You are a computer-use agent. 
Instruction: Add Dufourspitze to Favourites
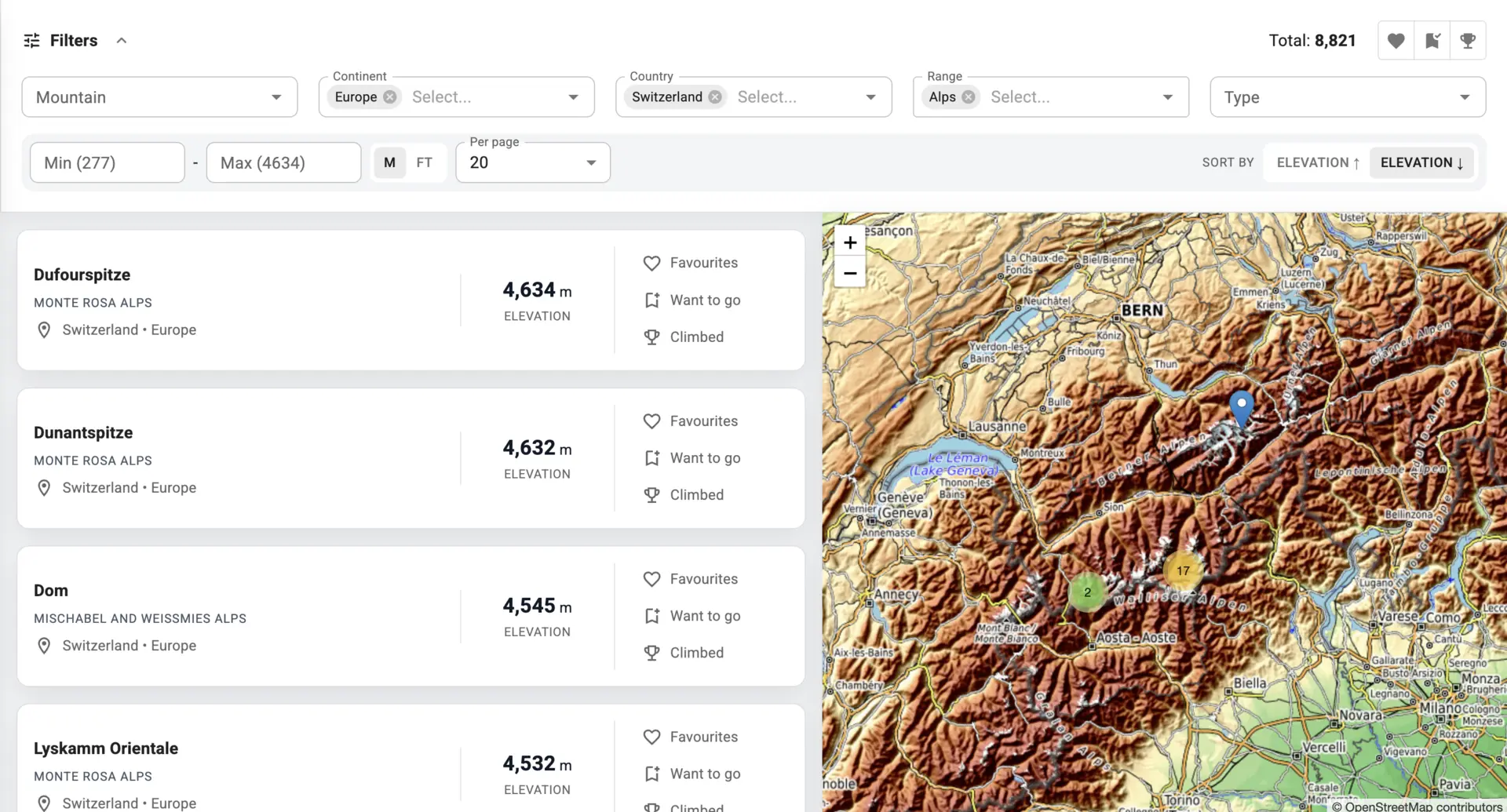pos(691,263)
